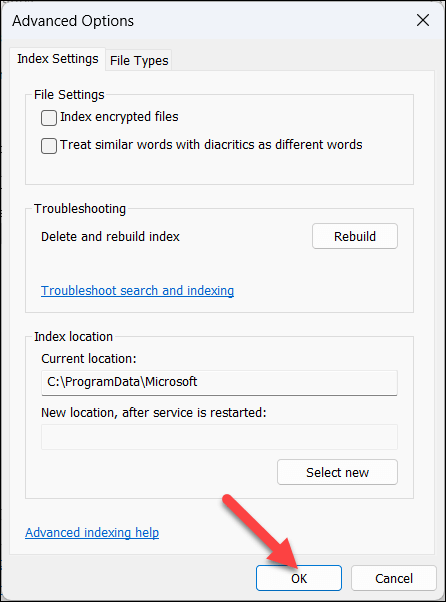
Task: Click the Current location path field
Action: (x=219, y=382)
